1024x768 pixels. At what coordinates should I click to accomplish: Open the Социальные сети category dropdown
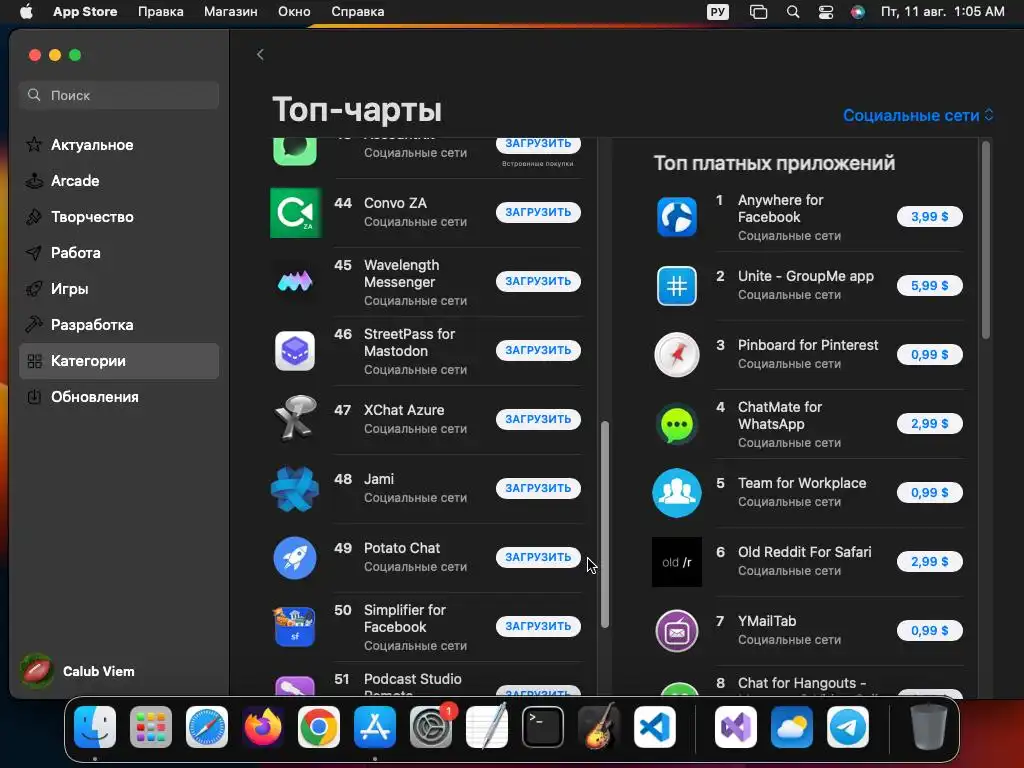click(x=918, y=116)
